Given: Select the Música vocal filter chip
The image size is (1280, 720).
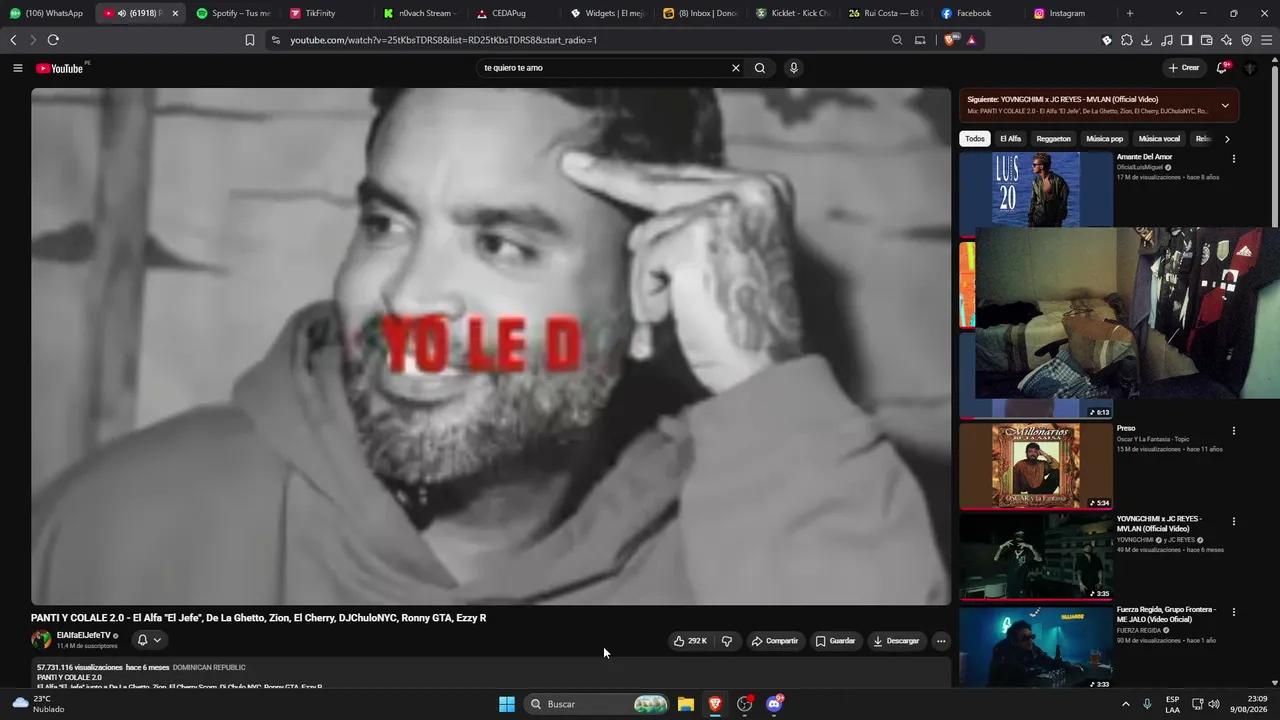Looking at the screenshot, I should click(1159, 139).
